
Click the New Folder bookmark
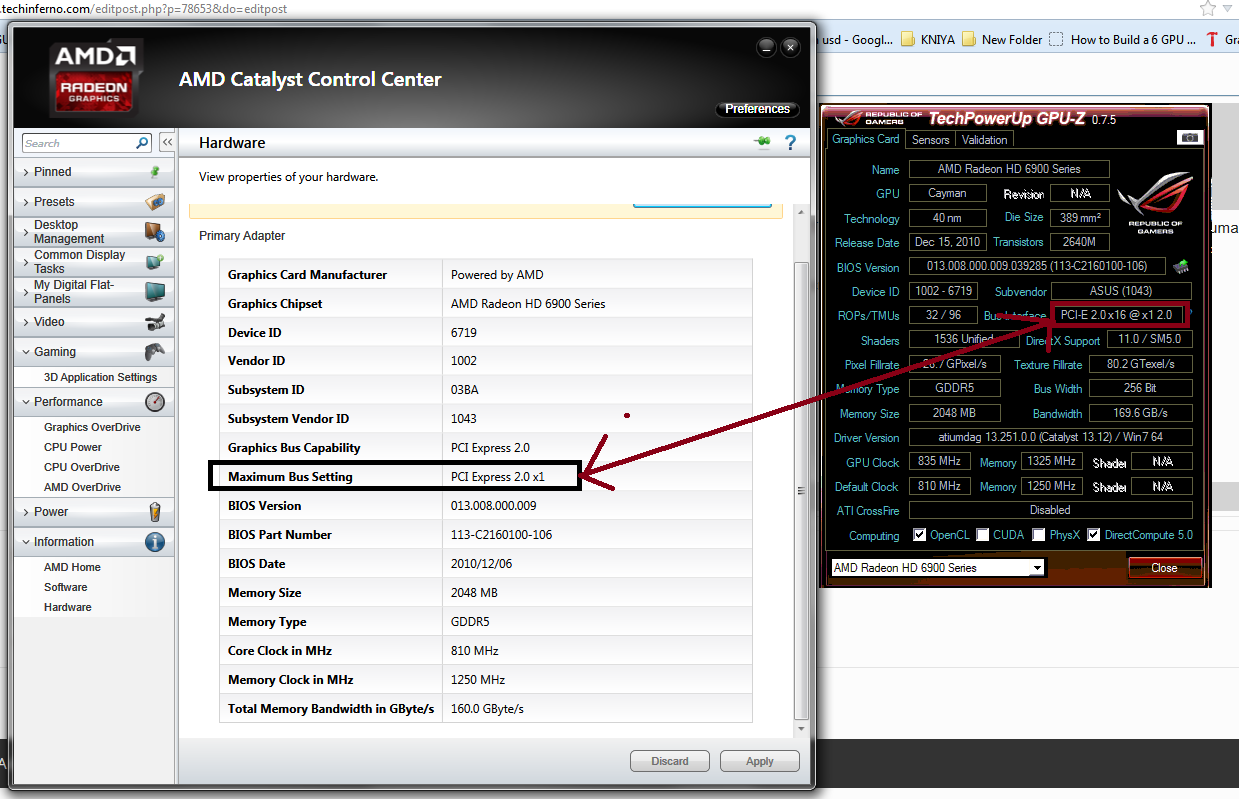[1002, 40]
